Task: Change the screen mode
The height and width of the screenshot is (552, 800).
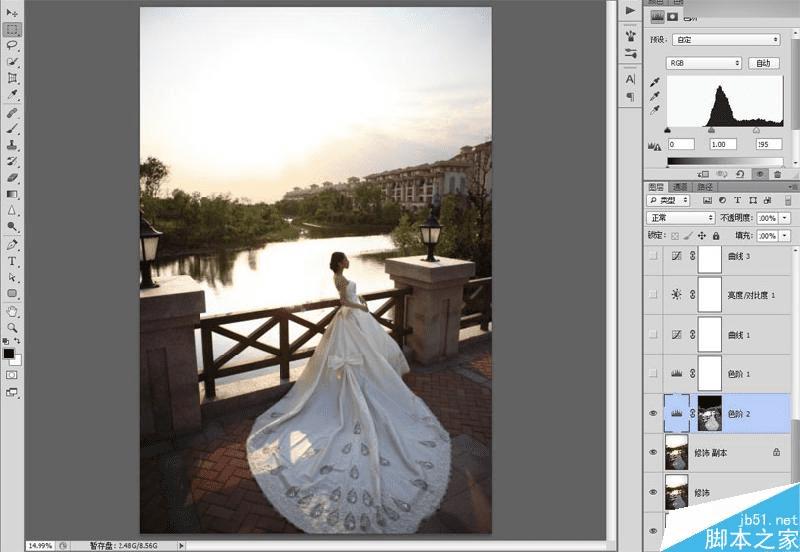Action: [11, 392]
